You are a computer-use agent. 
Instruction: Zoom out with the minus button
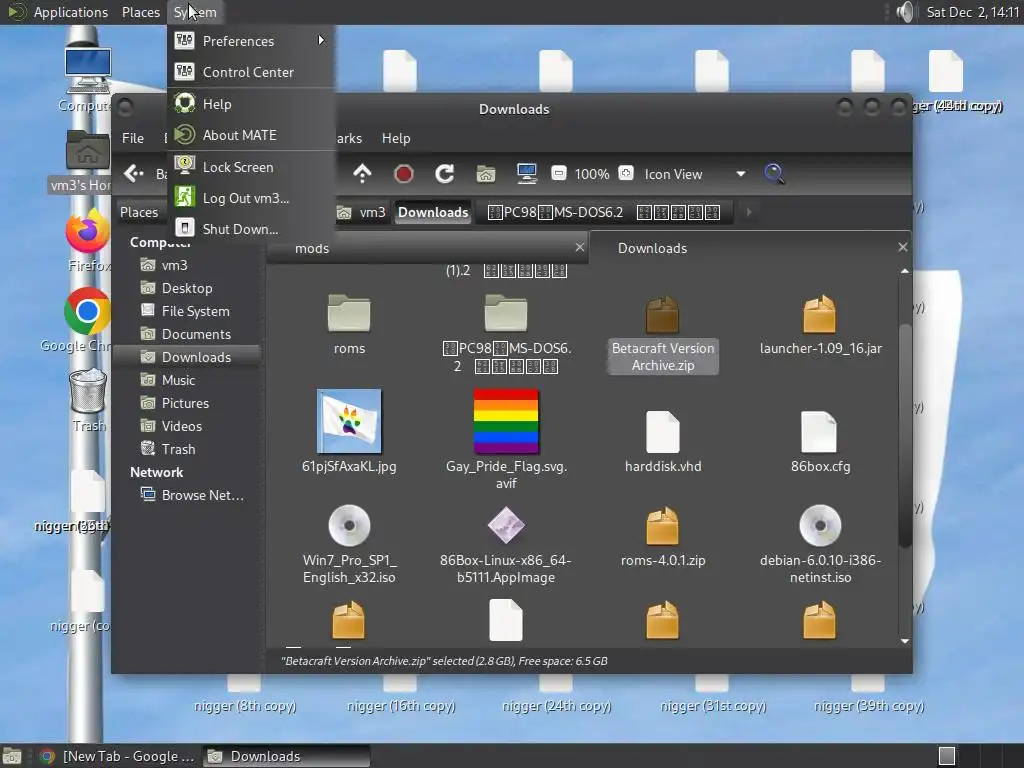558,174
